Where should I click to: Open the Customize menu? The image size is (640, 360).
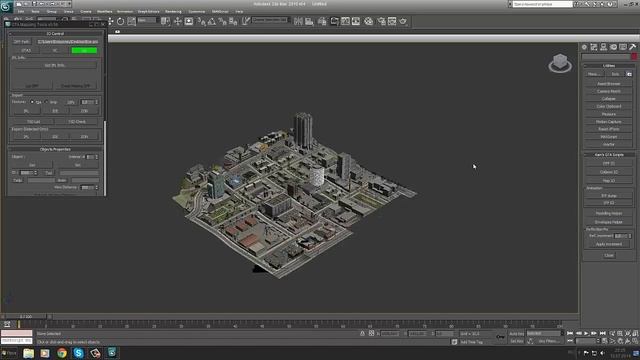click(x=197, y=11)
